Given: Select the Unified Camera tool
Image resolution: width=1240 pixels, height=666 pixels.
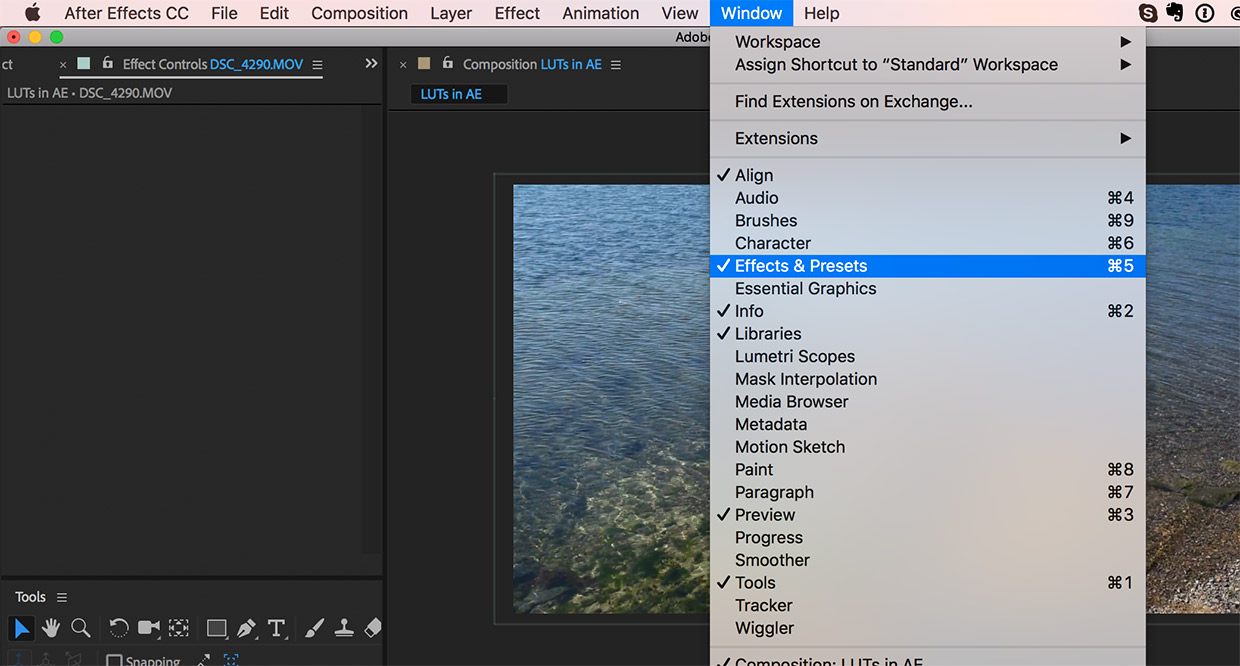Looking at the screenshot, I should coord(149,628).
